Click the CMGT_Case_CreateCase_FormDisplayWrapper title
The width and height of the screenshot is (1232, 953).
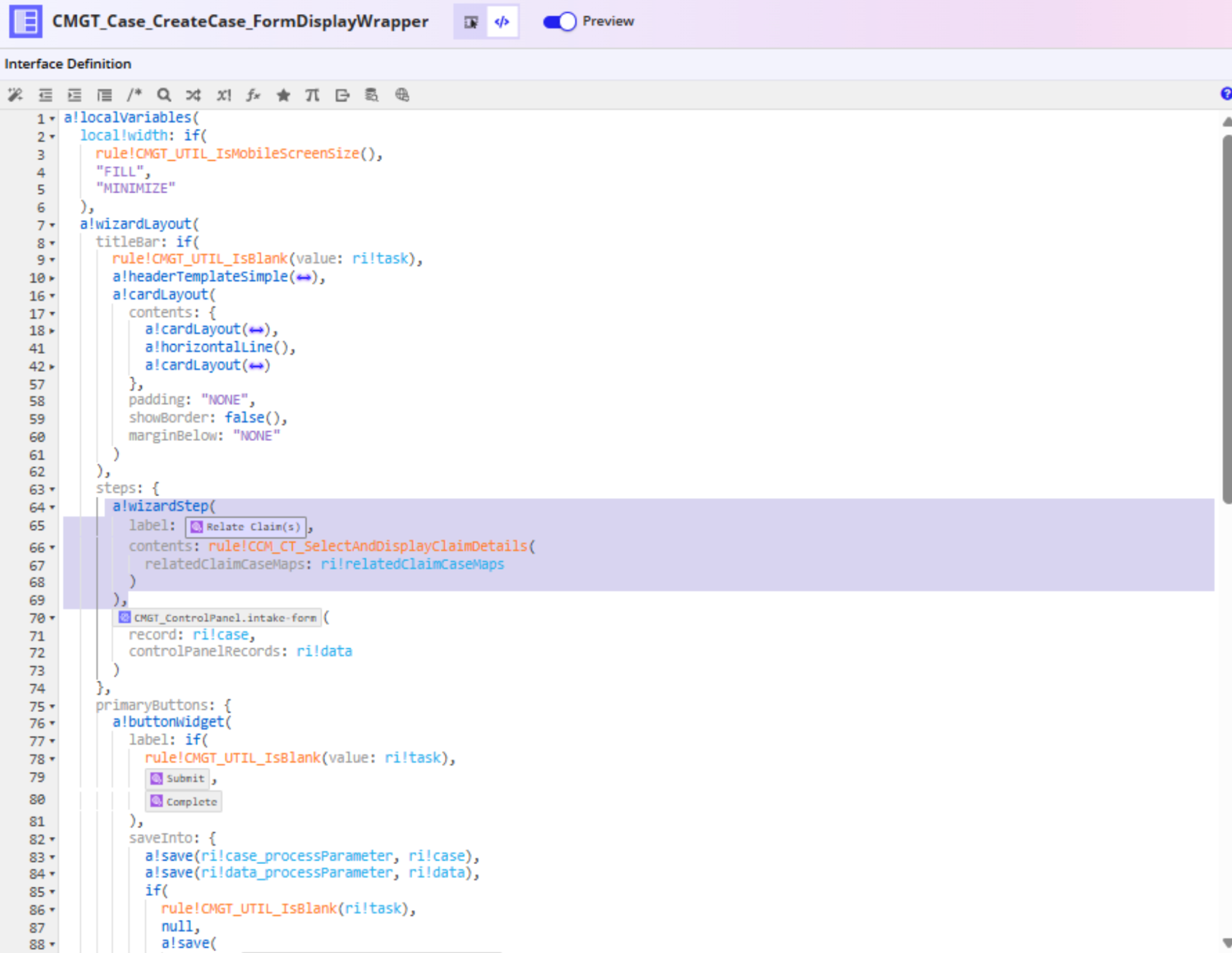[240, 21]
